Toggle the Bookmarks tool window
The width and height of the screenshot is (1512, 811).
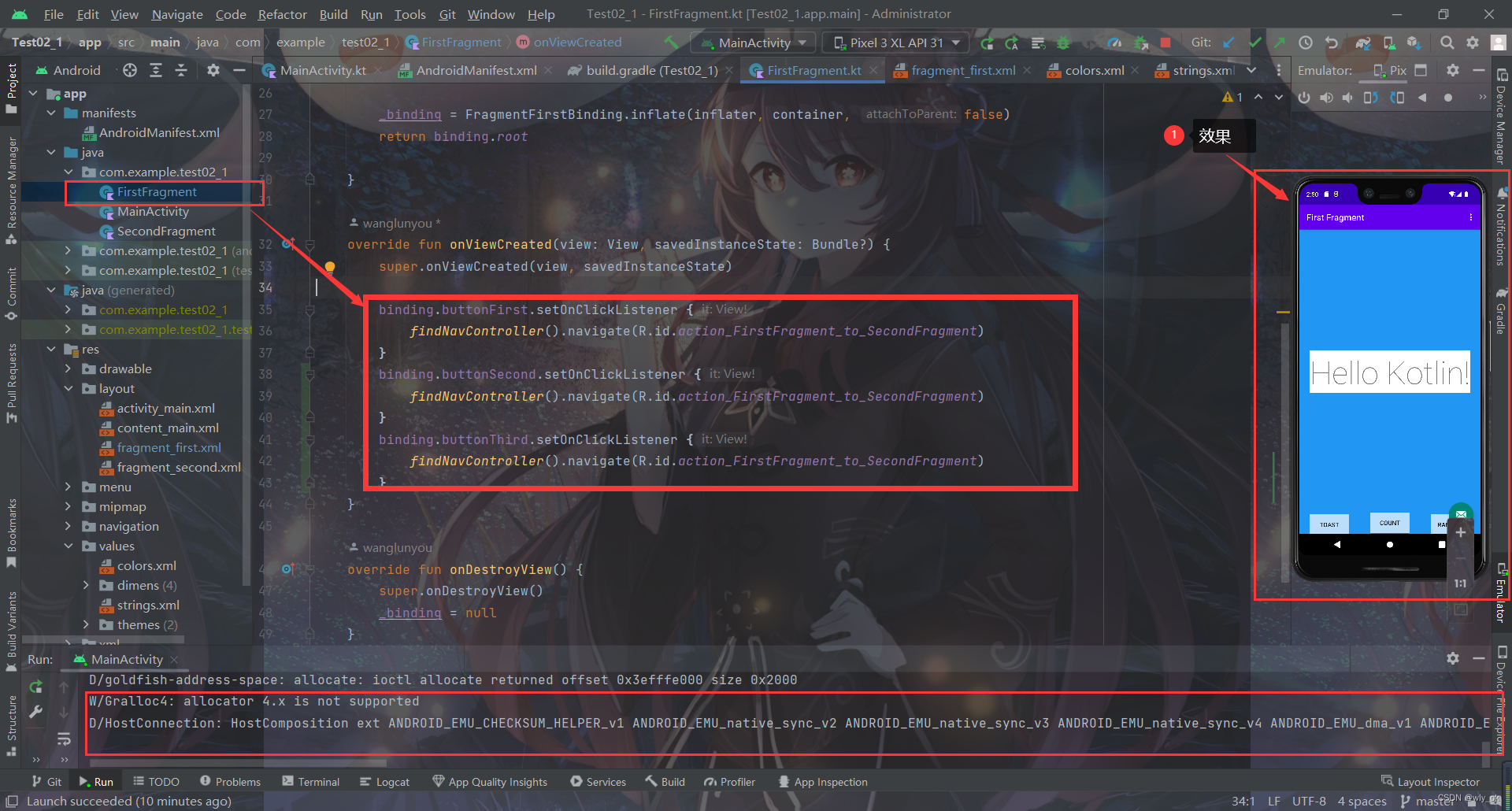pyautogui.click(x=11, y=532)
